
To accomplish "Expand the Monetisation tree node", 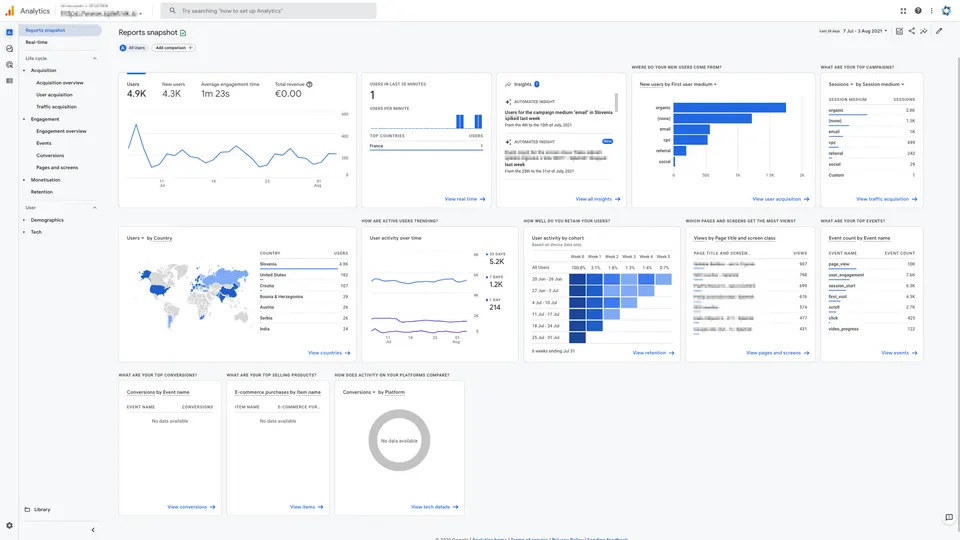I will click(x=24, y=180).
